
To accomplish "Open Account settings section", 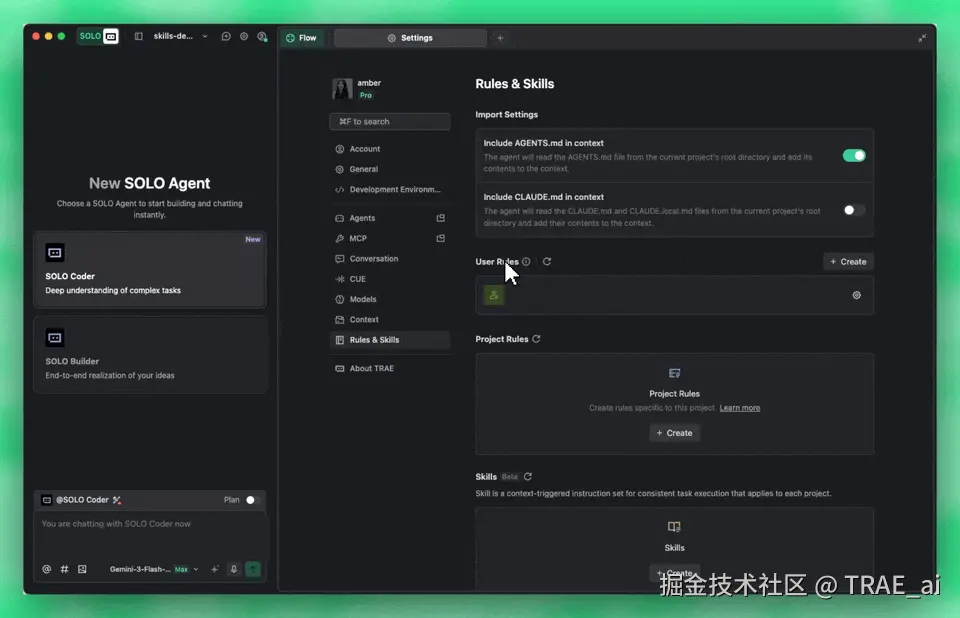I will (x=390, y=149).
